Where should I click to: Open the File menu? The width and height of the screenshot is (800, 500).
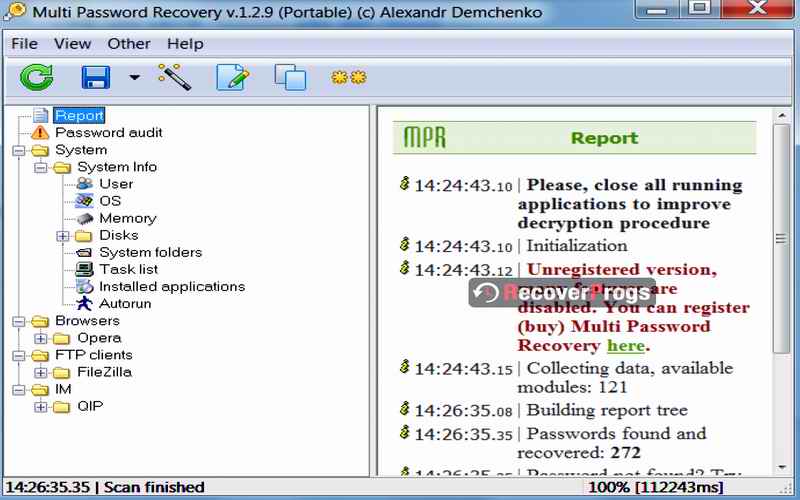pyautogui.click(x=24, y=44)
